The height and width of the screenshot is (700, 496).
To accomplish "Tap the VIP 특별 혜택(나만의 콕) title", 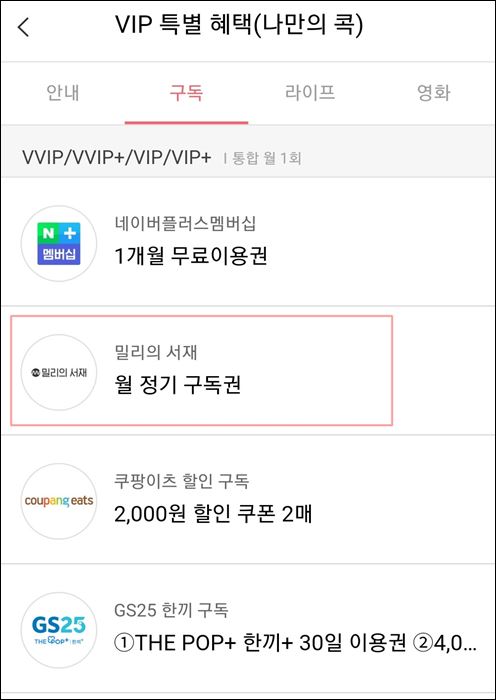I will pyautogui.click(x=239, y=25).
